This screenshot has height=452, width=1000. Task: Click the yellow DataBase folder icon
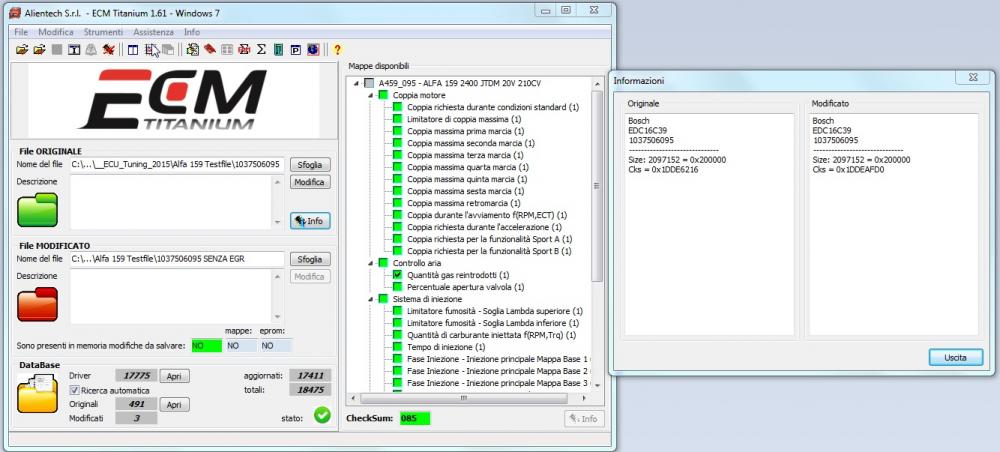click(38, 393)
